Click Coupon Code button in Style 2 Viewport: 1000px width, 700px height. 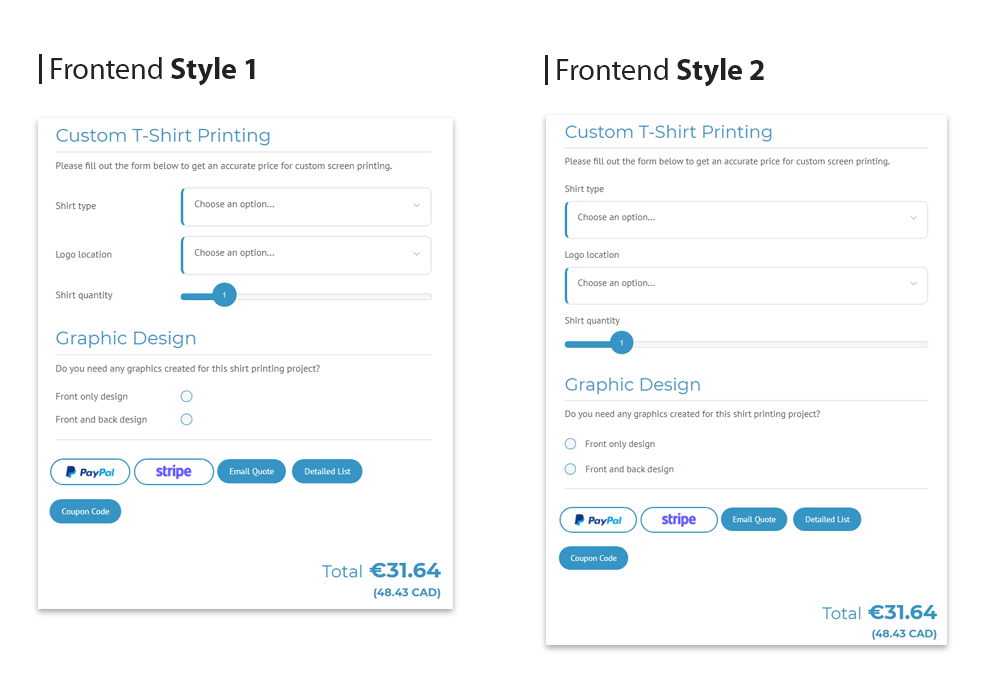point(593,558)
